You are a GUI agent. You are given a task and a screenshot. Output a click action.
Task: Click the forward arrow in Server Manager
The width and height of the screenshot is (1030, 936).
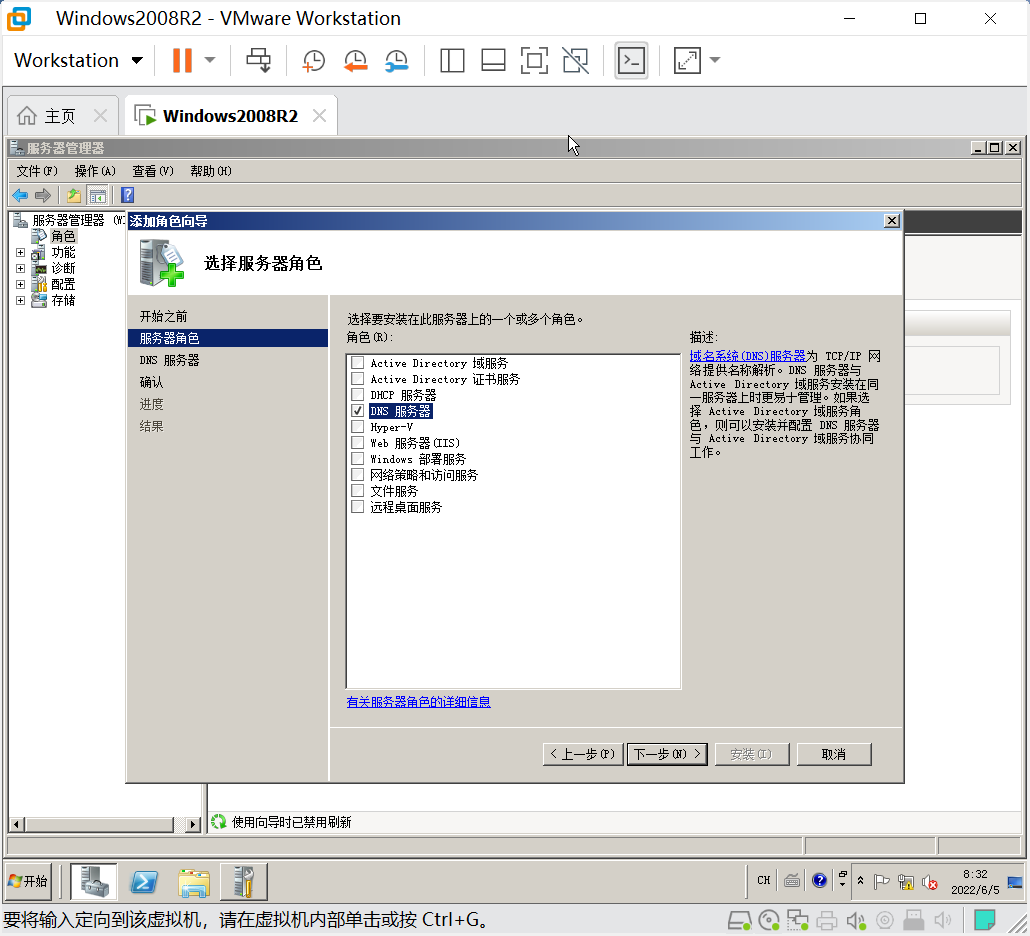pyautogui.click(x=43, y=195)
